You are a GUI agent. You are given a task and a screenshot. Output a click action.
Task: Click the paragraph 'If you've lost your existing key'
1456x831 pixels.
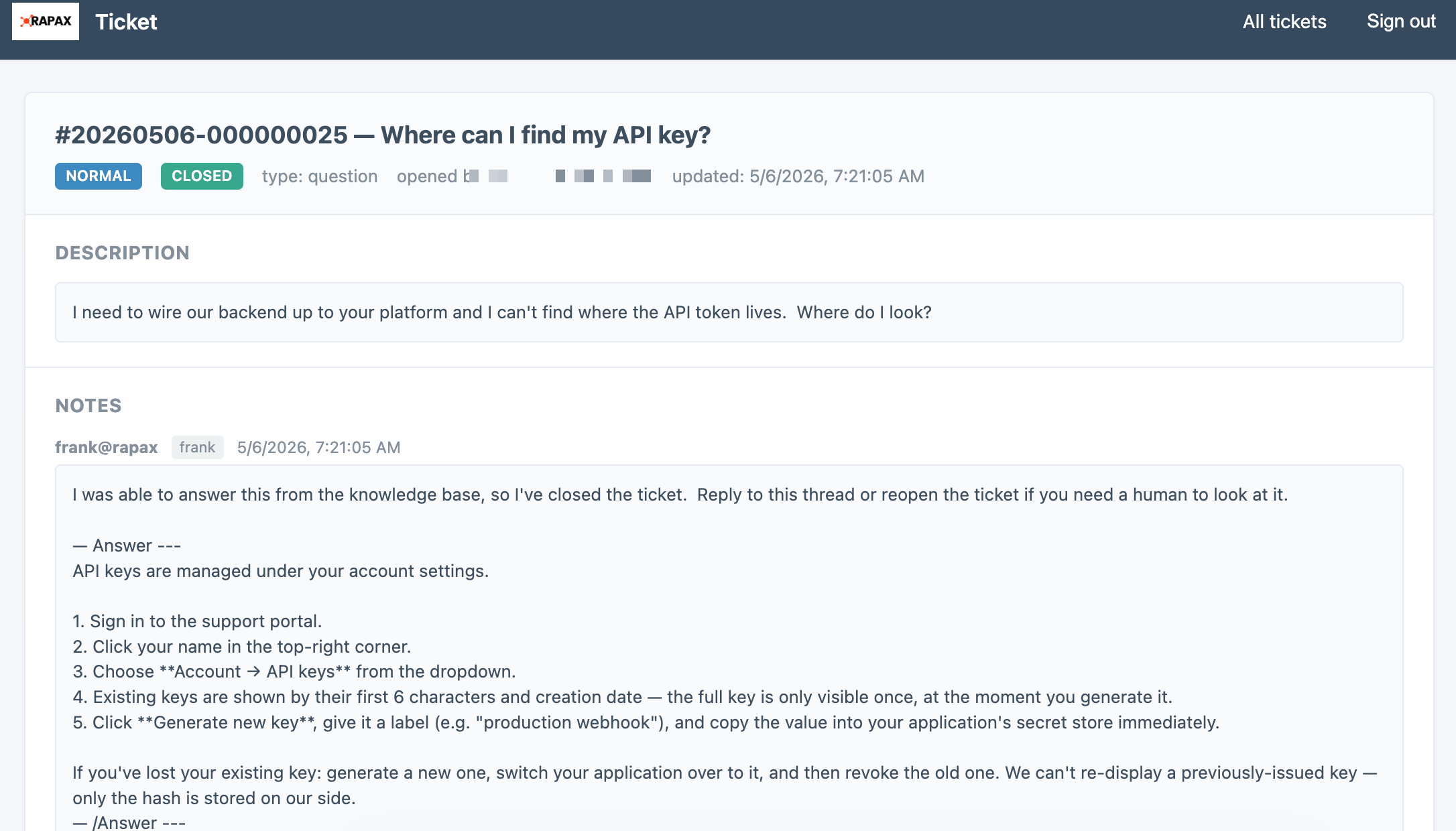coord(725,785)
